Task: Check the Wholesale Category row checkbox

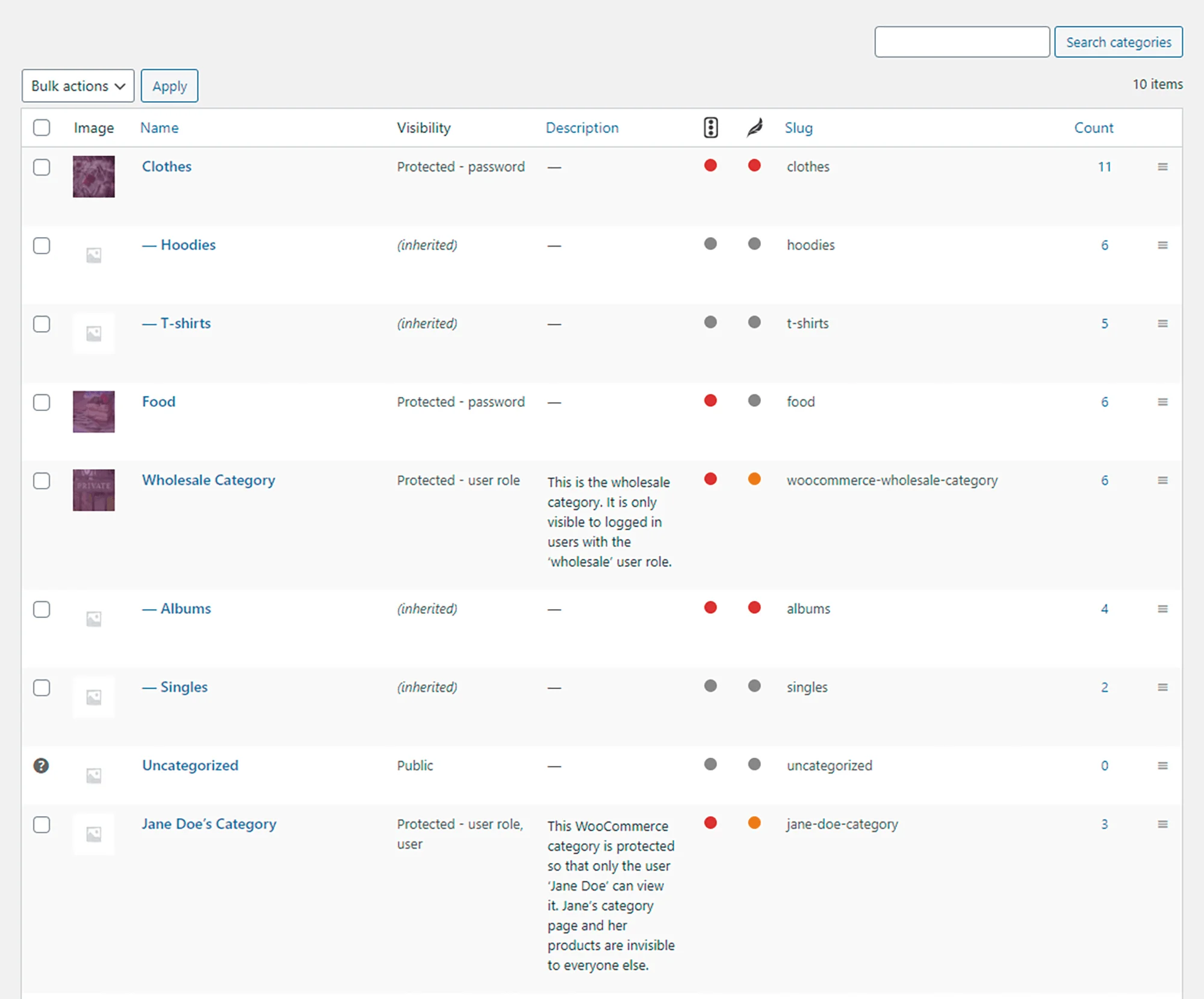Action: tap(42, 481)
